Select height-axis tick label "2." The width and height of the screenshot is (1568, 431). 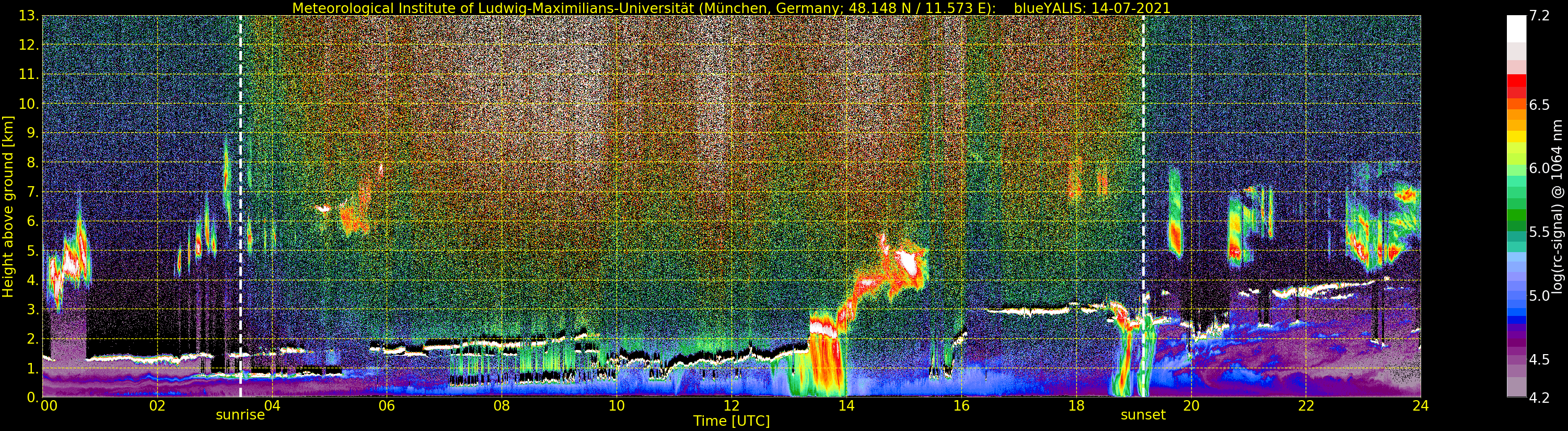32,339
